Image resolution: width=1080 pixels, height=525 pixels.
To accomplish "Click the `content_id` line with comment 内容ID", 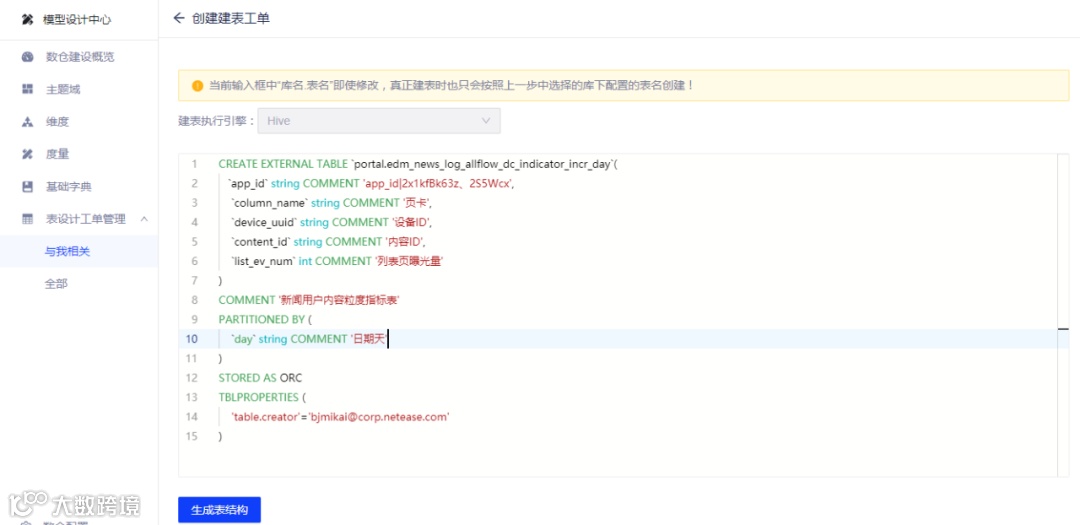I will click(329, 242).
